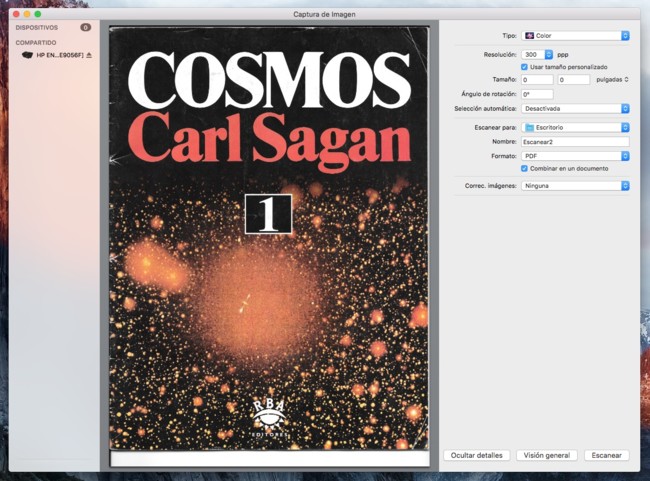
Task: Click the Color type icon
Action: pyautogui.click(x=529, y=36)
